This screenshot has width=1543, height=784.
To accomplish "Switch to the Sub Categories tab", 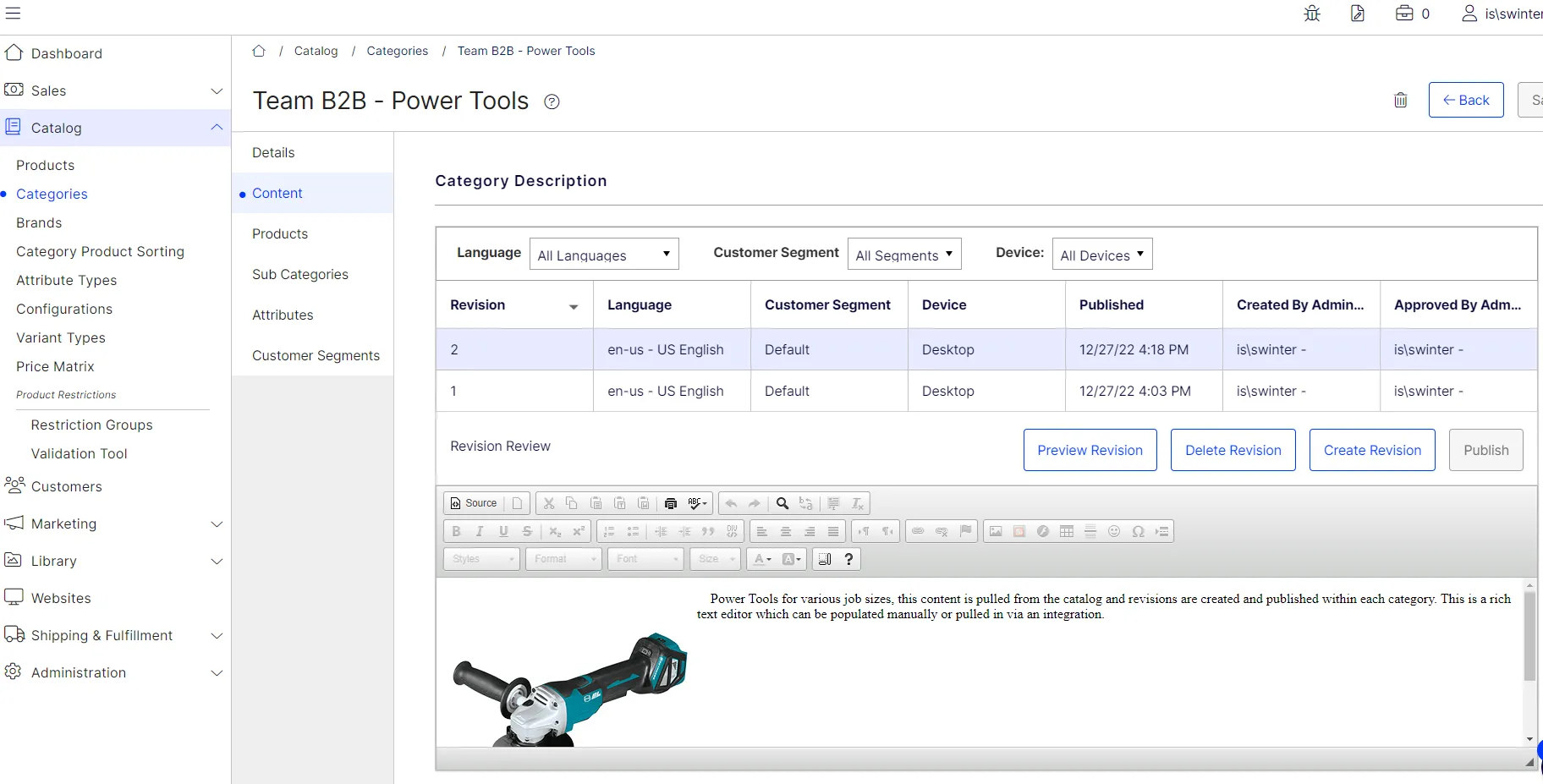I will click(300, 274).
